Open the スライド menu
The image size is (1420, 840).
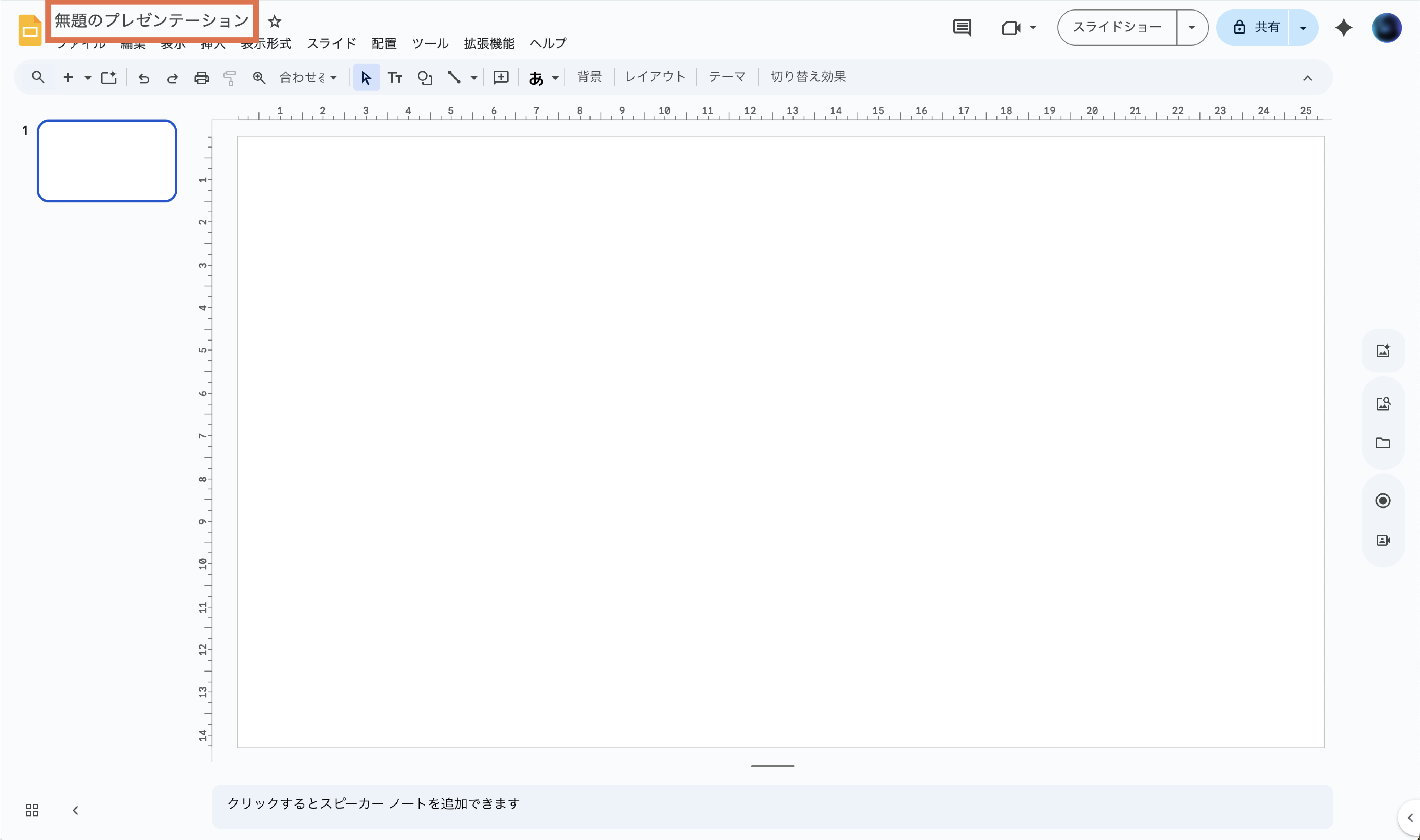tap(331, 44)
